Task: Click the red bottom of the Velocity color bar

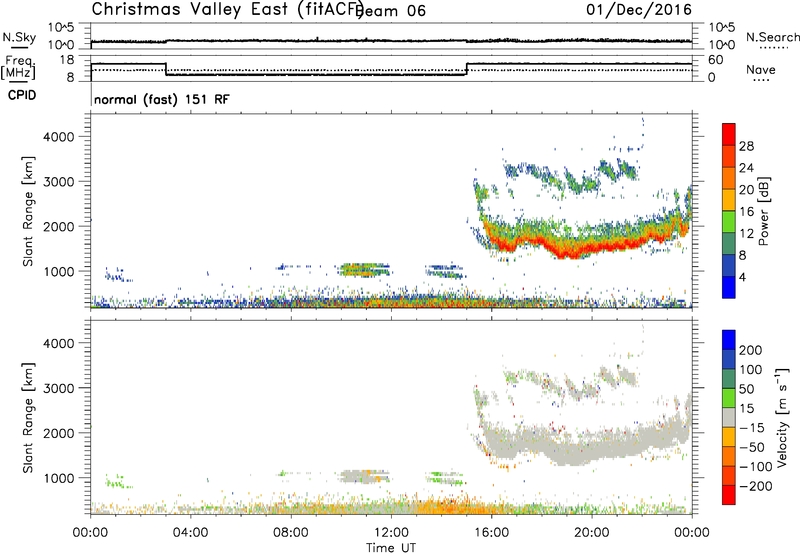Action: click(x=729, y=495)
